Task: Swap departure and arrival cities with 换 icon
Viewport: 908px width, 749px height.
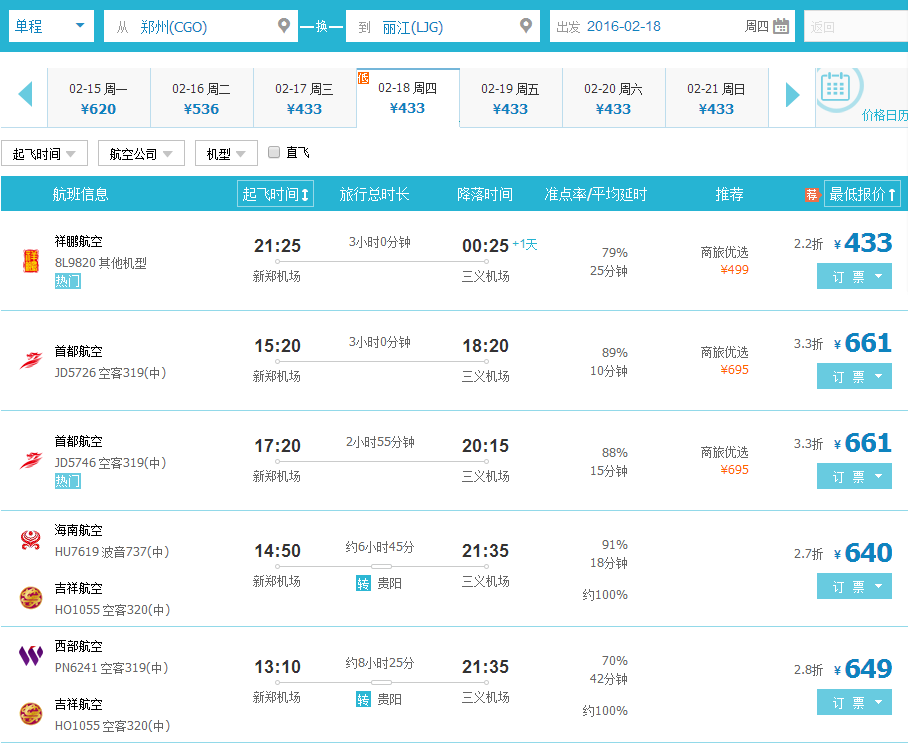Action: coord(324,26)
